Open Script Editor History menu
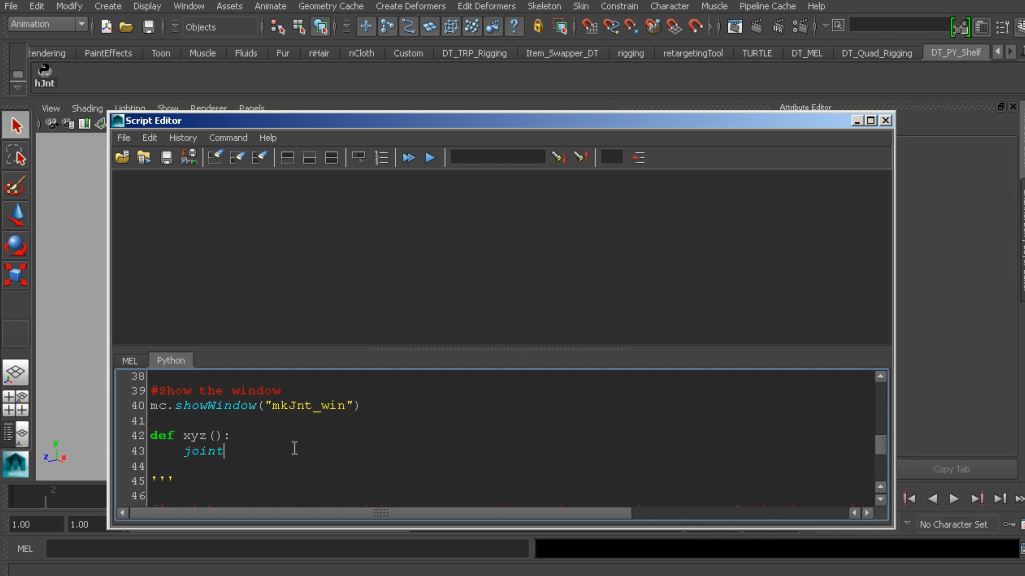This screenshot has width=1025, height=576. pyautogui.click(x=182, y=138)
